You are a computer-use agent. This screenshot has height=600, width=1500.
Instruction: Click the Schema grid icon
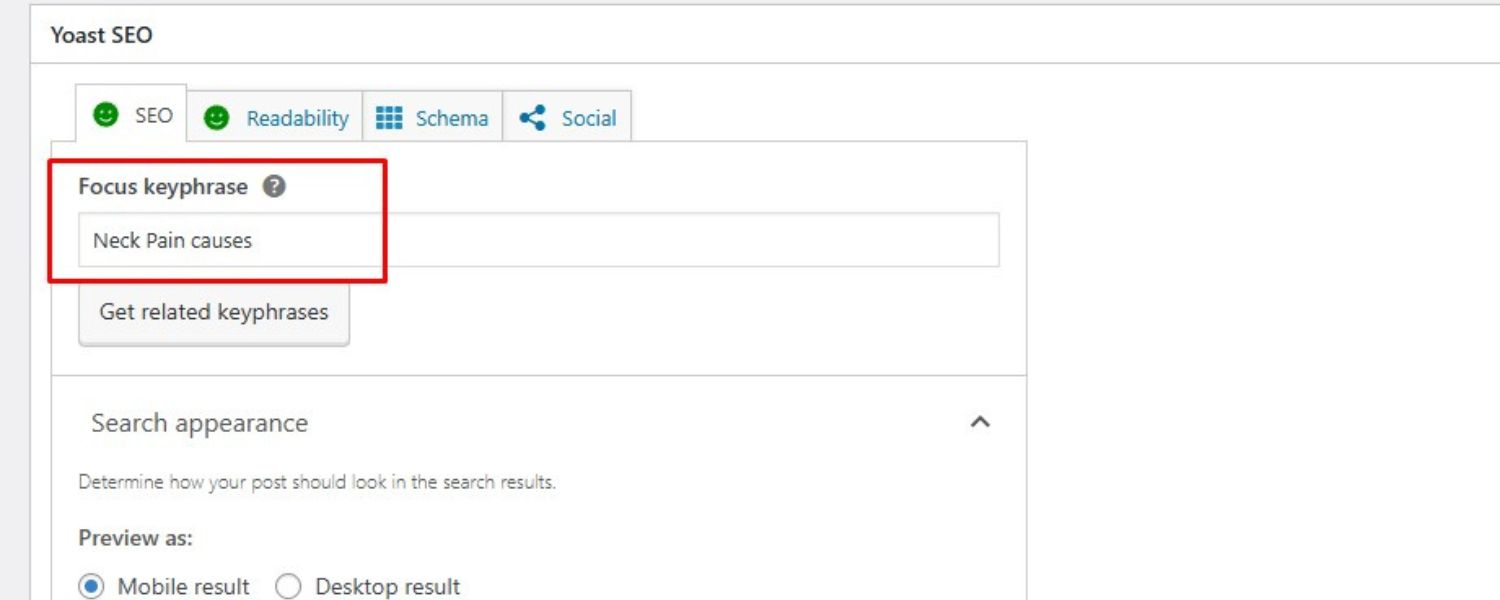[389, 118]
